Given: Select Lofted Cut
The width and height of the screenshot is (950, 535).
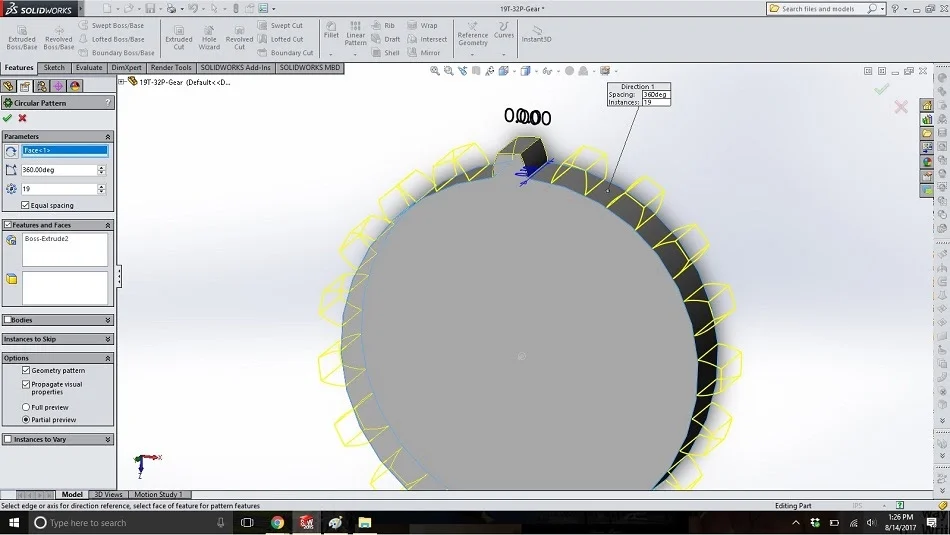Looking at the screenshot, I should pos(280,39).
